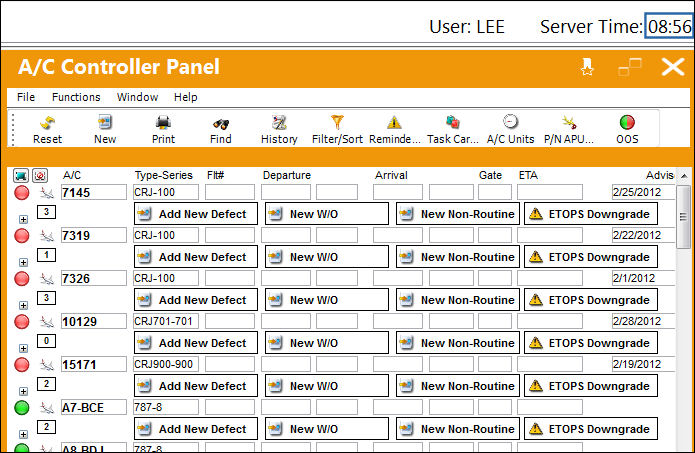Expand the row under aircraft 7145

click(x=23, y=219)
